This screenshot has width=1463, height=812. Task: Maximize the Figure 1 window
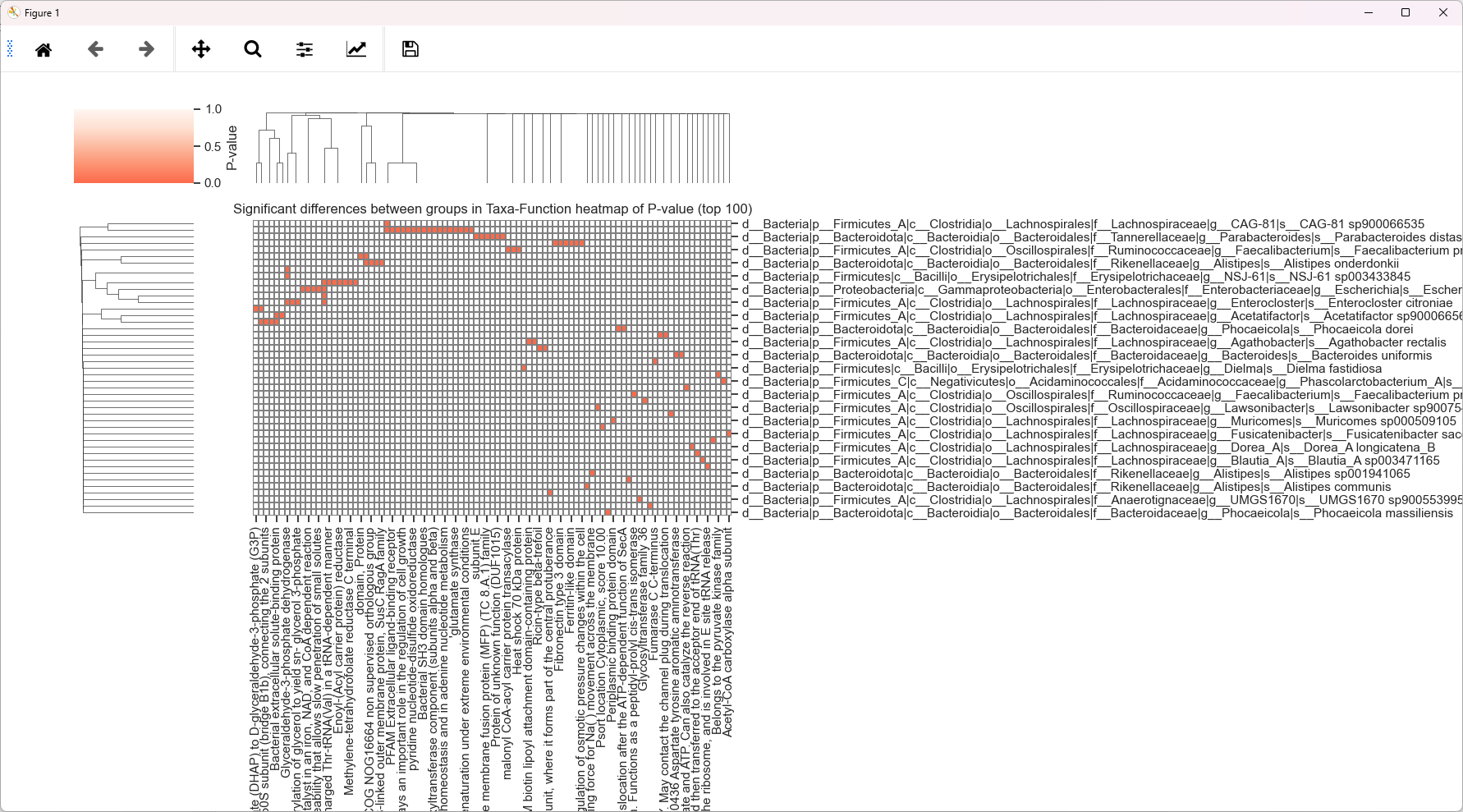[1406, 12]
